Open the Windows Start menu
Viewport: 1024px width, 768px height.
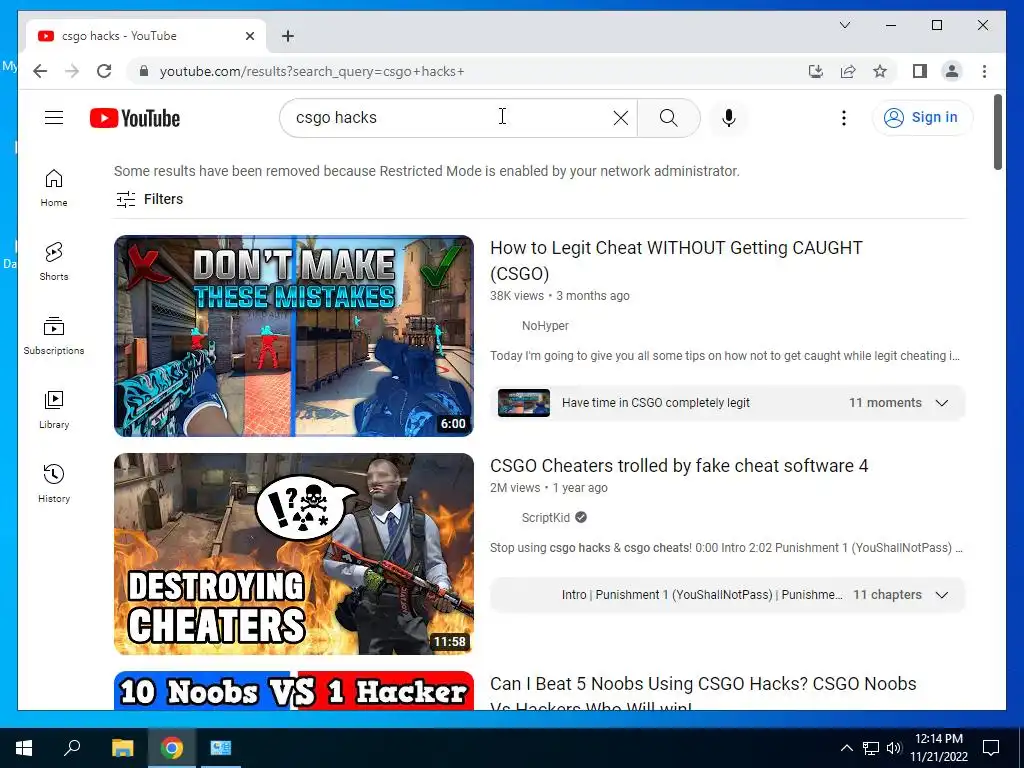point(24,748)
